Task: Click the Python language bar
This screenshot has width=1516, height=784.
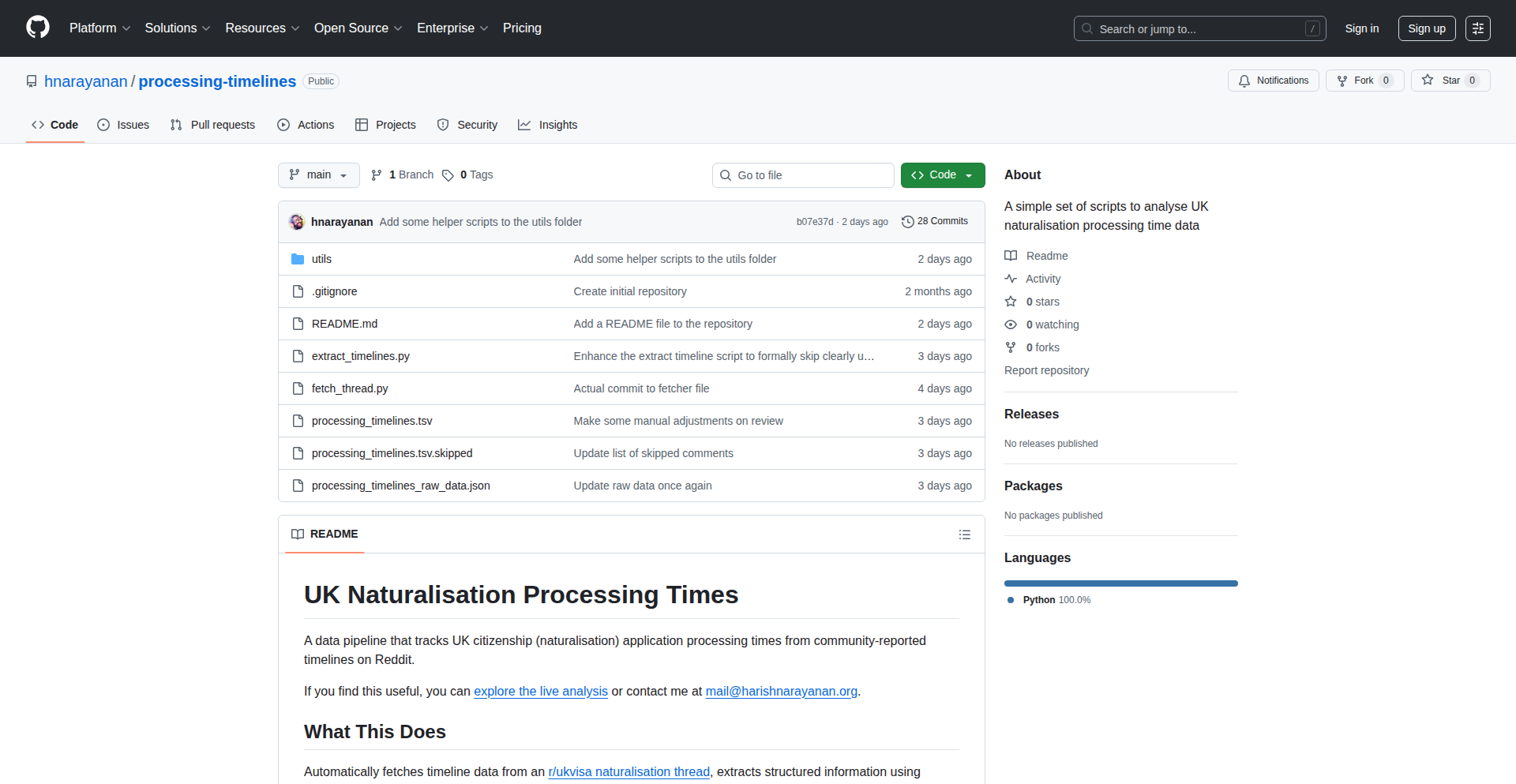Action: click(x=1120, y=583)
